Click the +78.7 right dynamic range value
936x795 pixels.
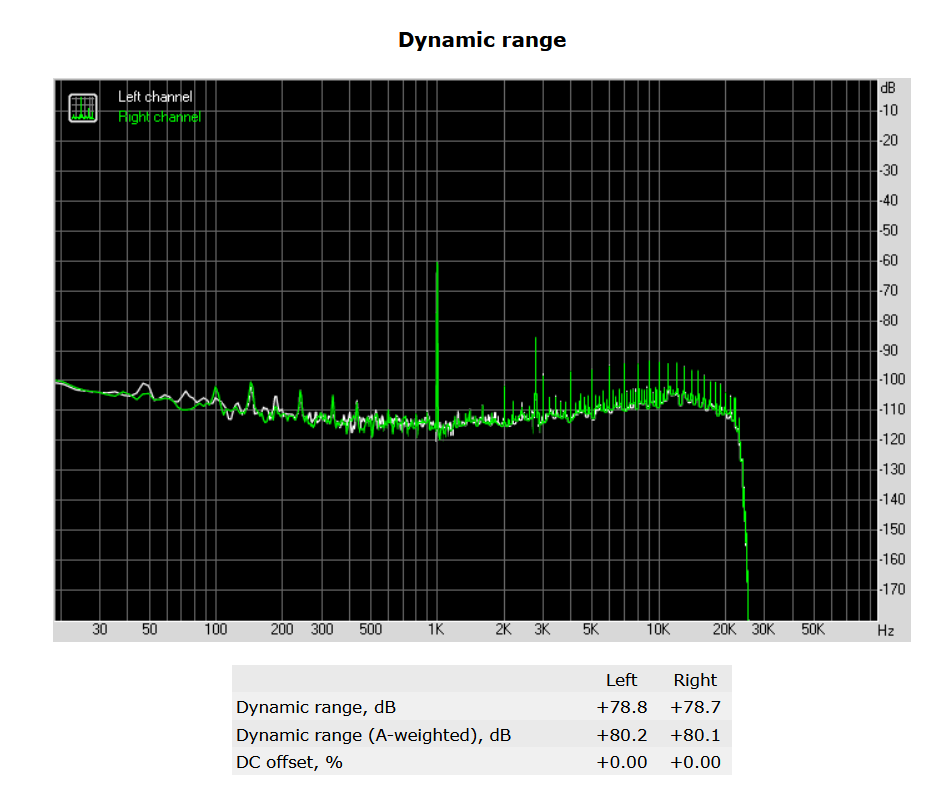coord(695,707)
